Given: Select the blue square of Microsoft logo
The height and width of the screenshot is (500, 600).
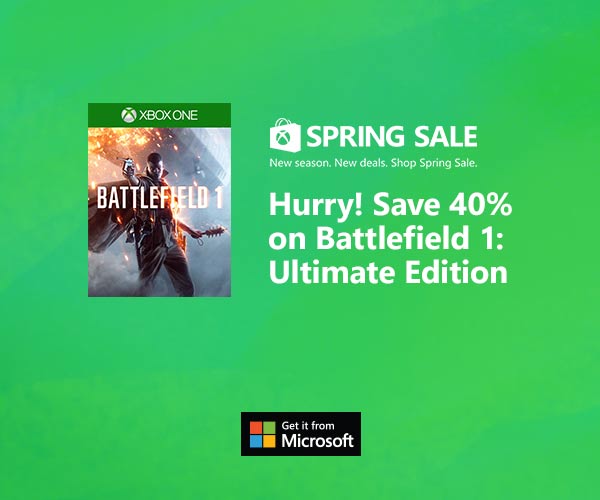Looking at the screenshot, I should coord(256,441).
